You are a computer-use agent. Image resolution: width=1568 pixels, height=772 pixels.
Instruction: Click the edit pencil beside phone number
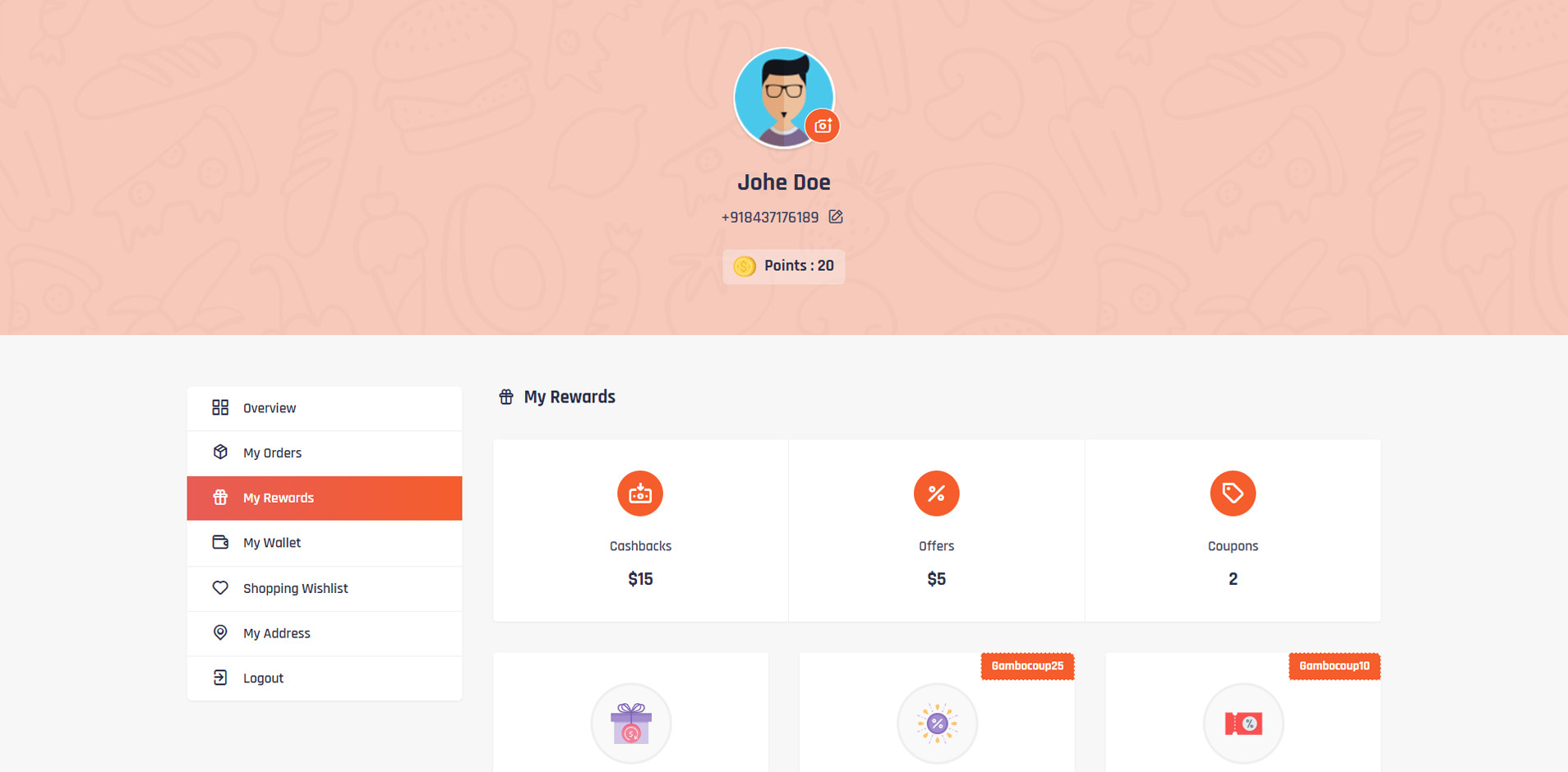(836, 217)
